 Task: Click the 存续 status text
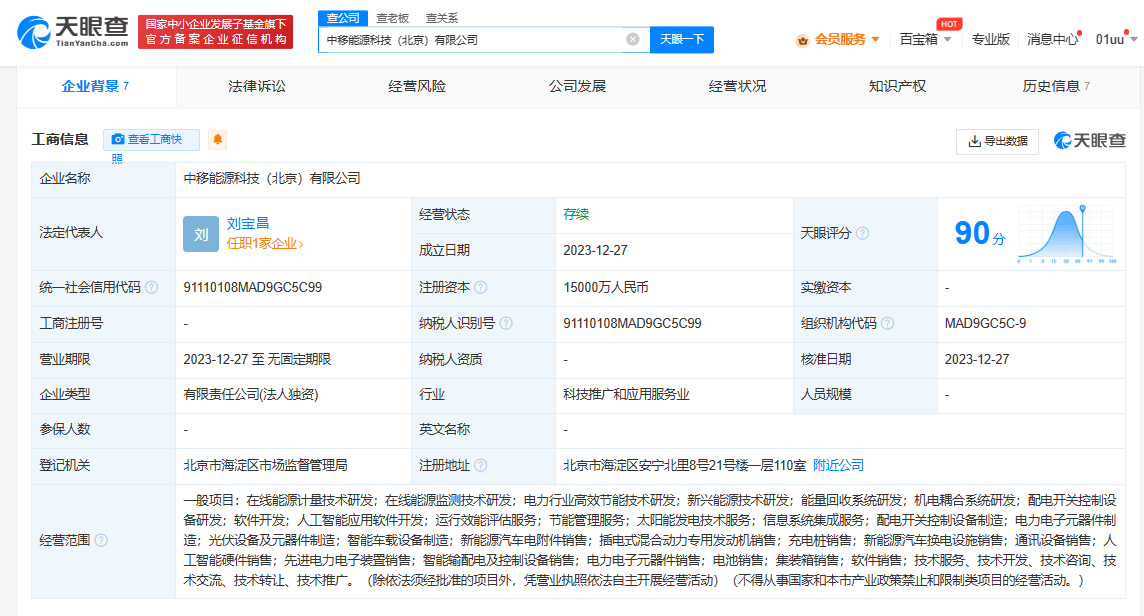pos(576,215)
